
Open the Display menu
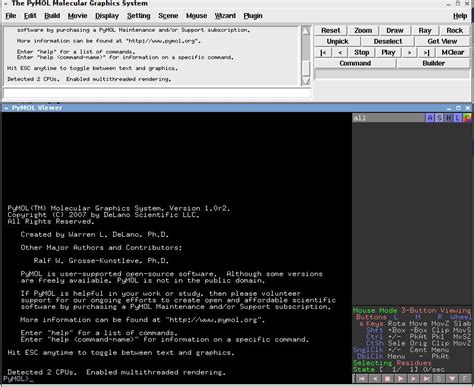click(x=107, y=16)
